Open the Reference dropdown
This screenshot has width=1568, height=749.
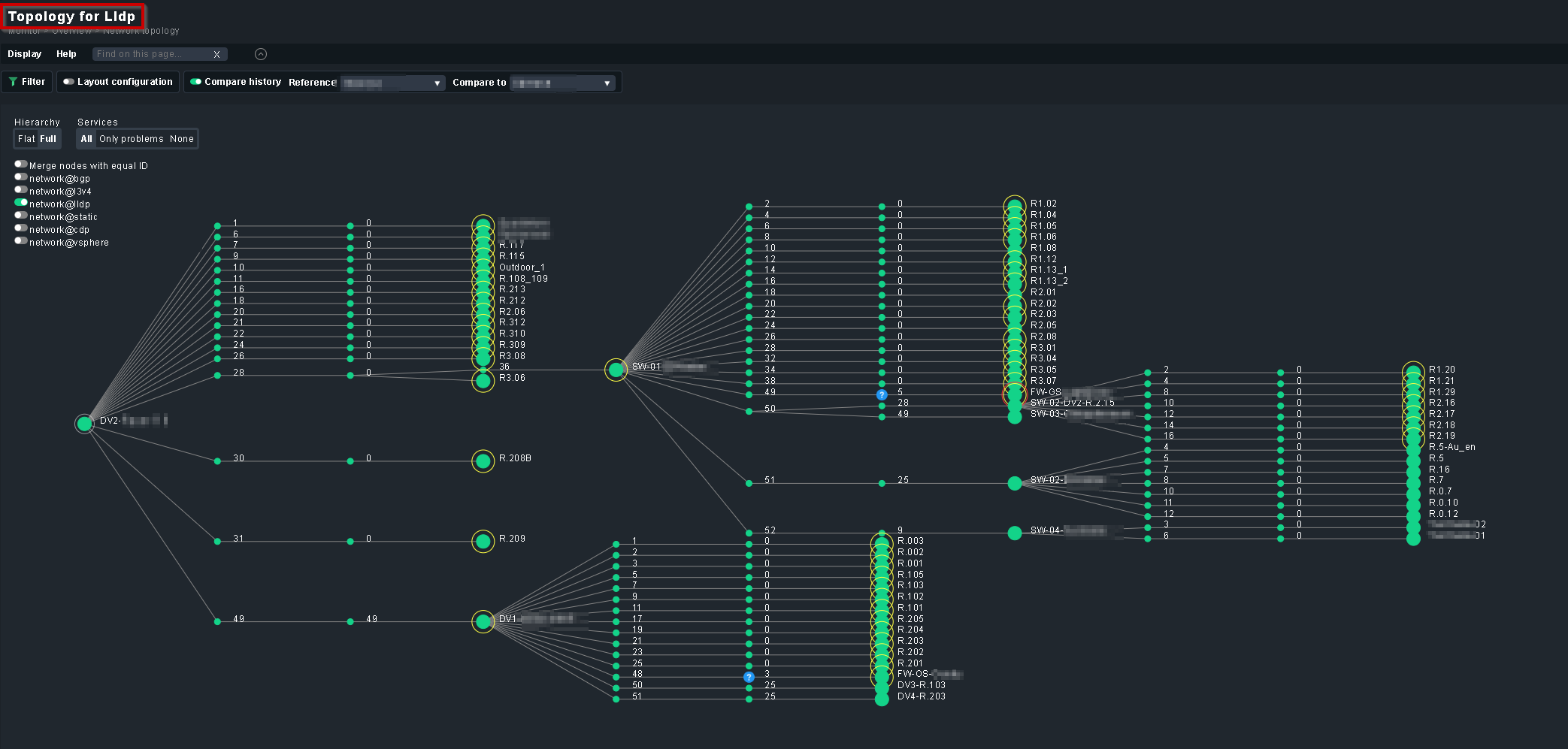point(392,83)
